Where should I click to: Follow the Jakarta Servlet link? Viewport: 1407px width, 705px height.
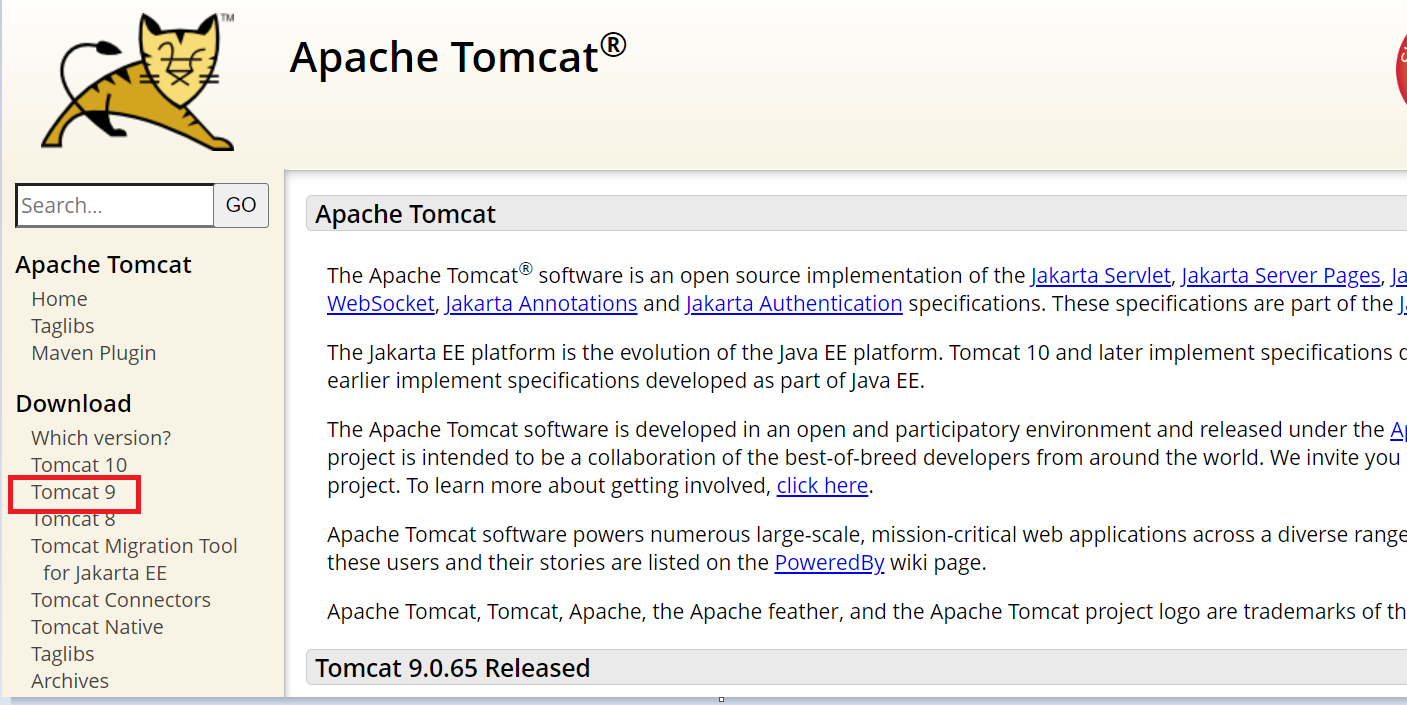pos(1100,275)
